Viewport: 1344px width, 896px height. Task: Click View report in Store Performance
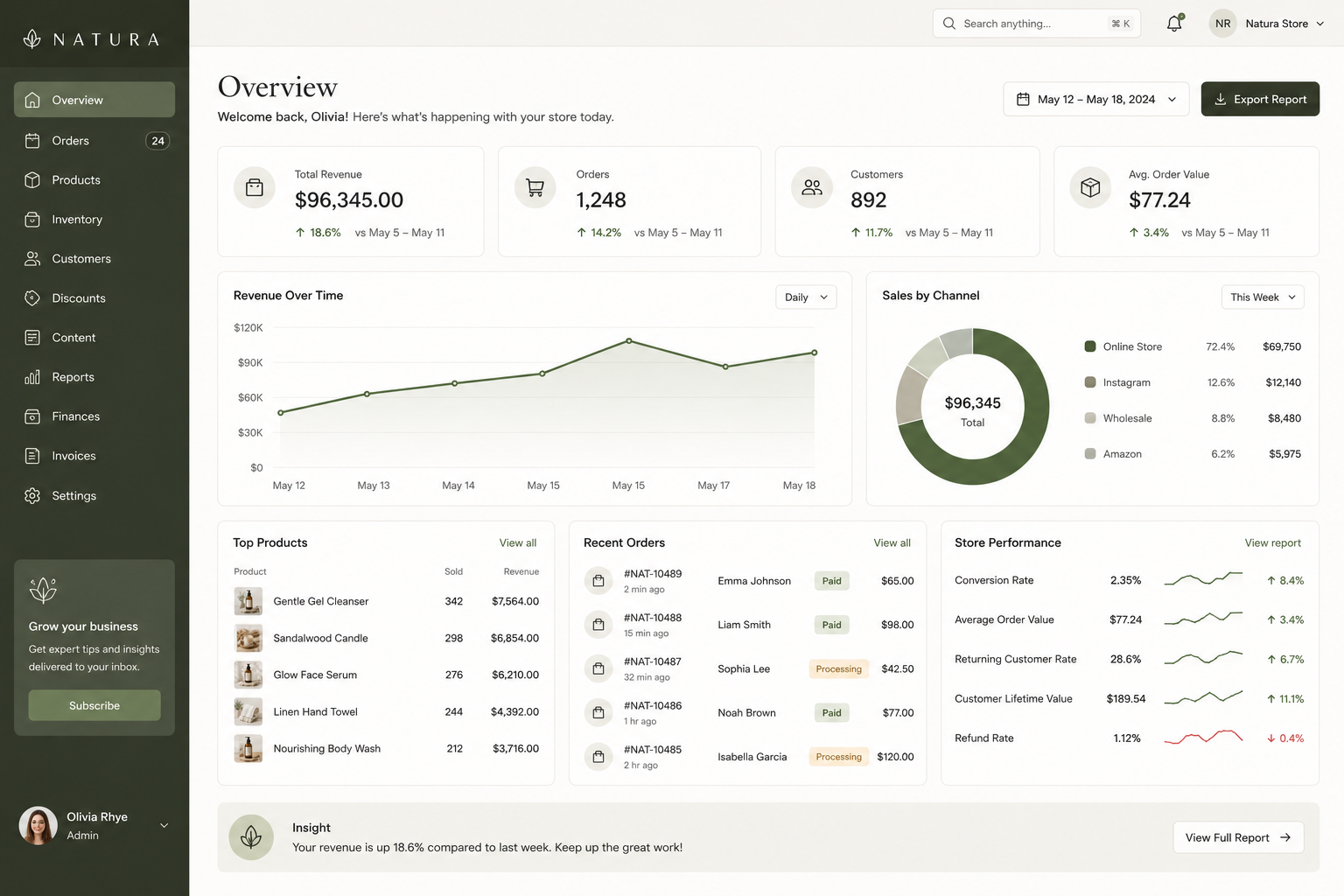click(1272, 542)
